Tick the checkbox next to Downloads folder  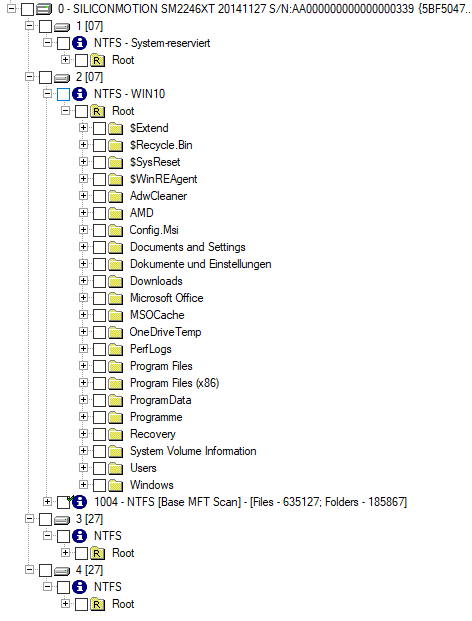[x=99, y=281]
